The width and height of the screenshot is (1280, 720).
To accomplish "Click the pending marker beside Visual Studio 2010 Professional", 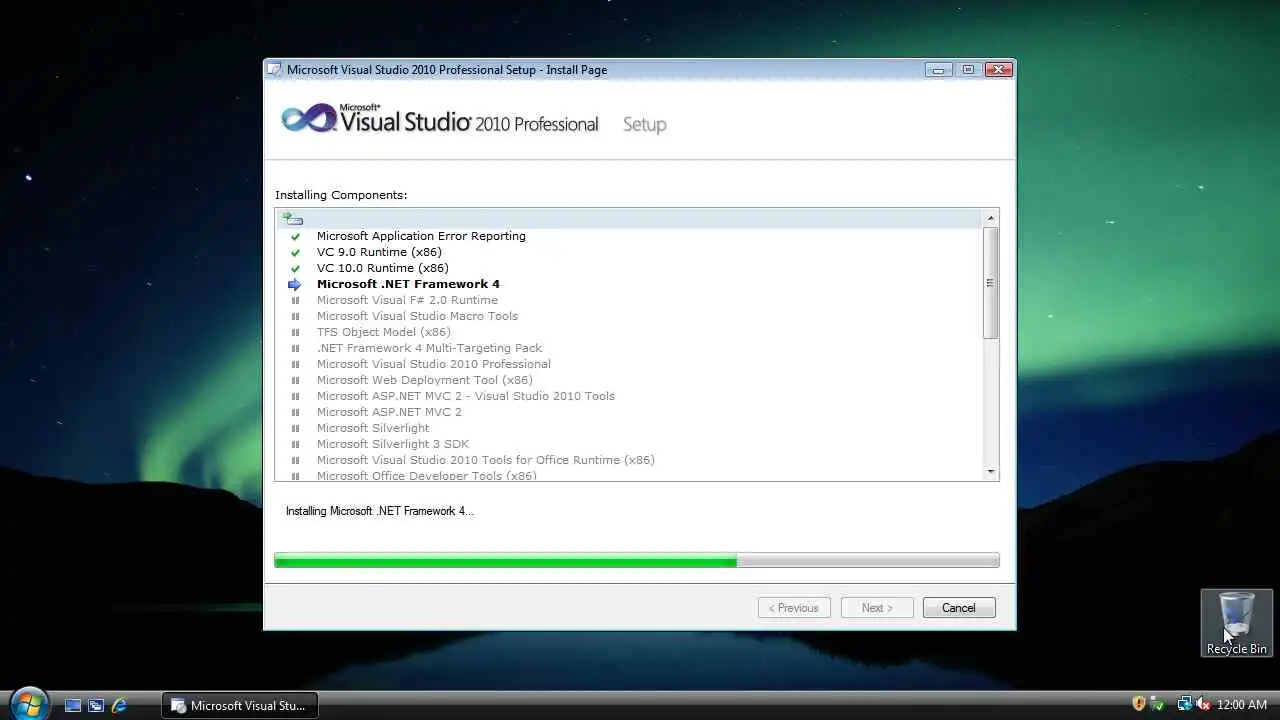I will point(295,365).
